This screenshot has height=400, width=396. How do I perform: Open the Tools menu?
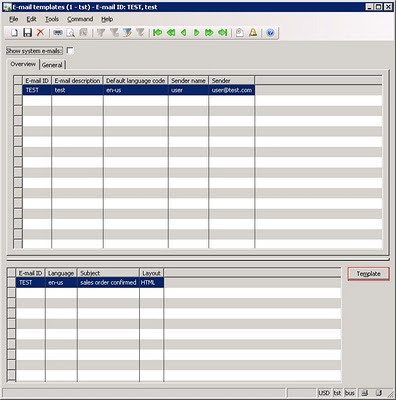(x=52, y=19)
